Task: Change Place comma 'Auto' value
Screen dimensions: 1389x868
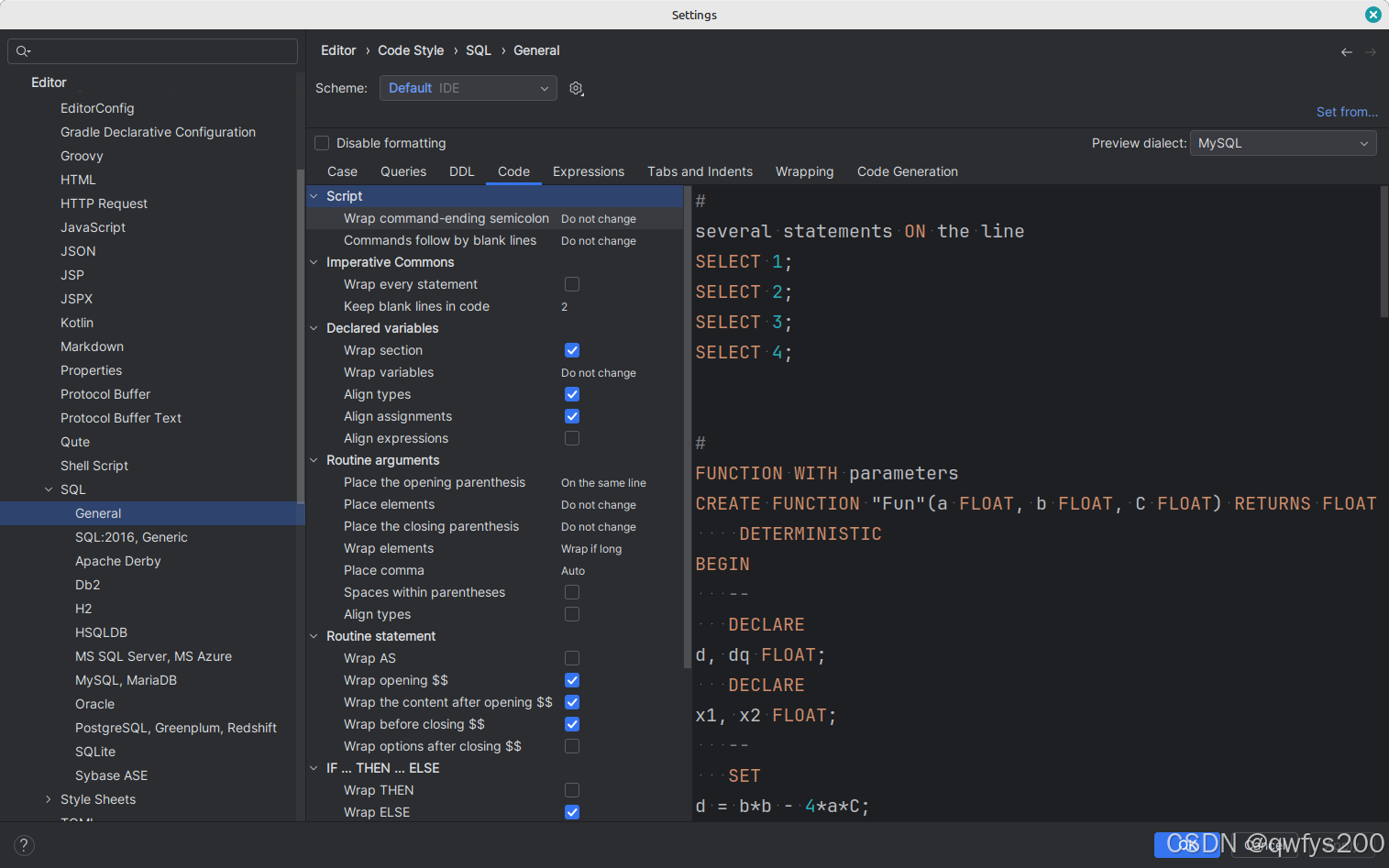Action: click(x=573, y=571)
